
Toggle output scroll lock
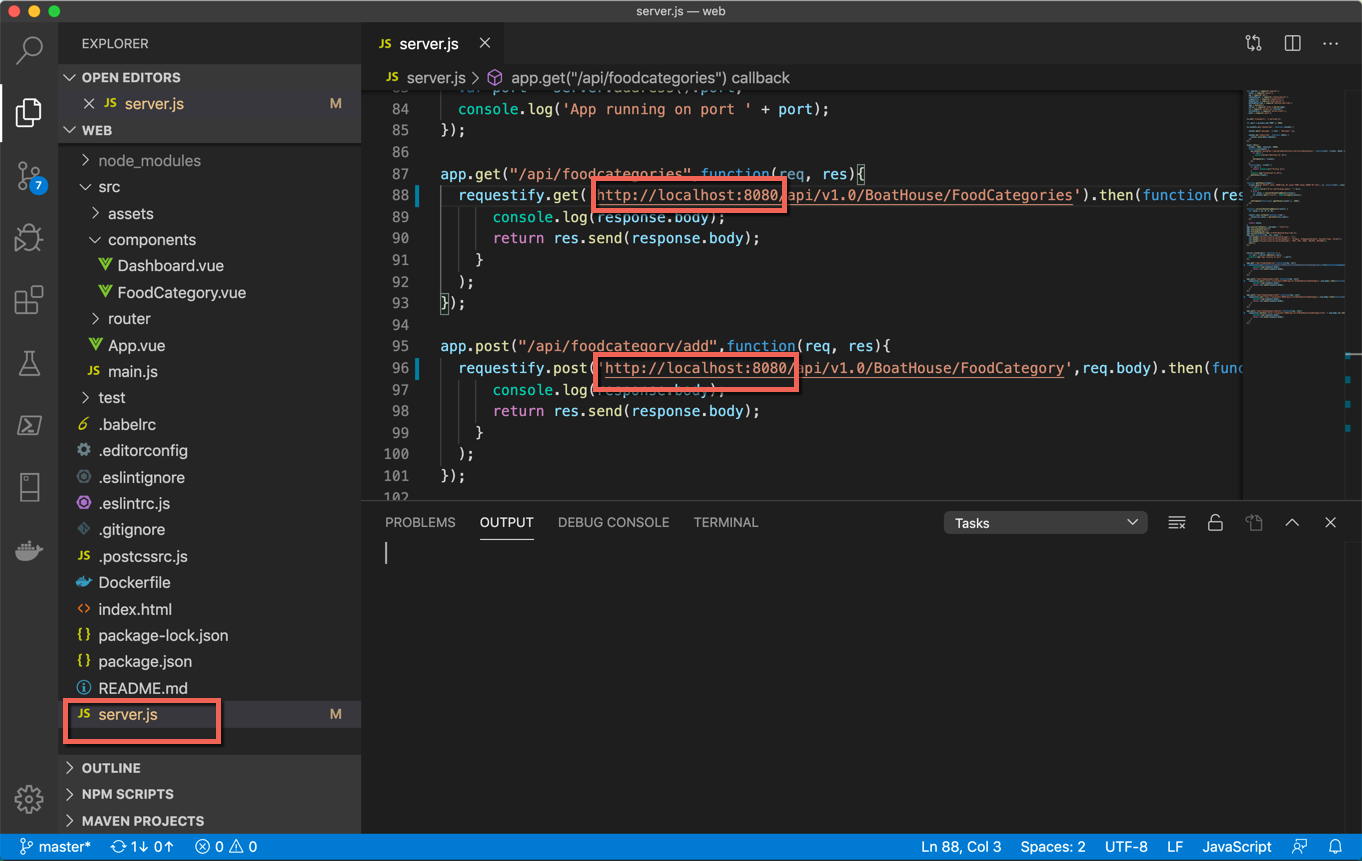[1215, 523]
